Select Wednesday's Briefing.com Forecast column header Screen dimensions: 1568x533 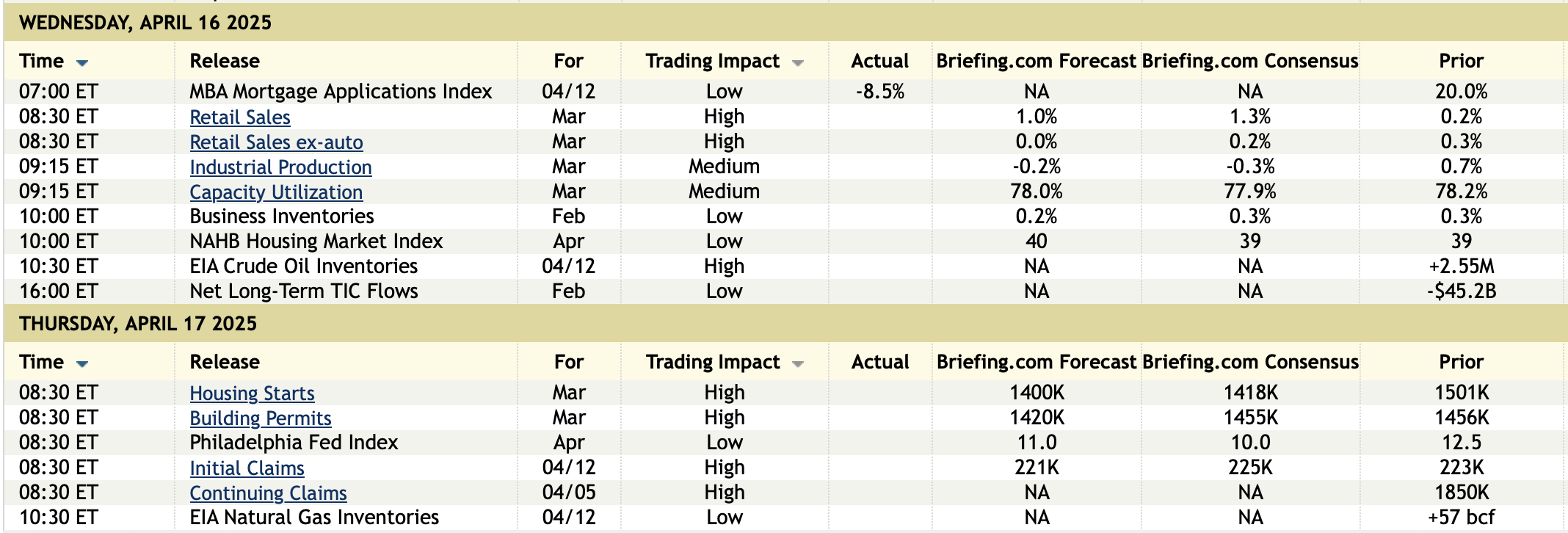coord(1036,61)
